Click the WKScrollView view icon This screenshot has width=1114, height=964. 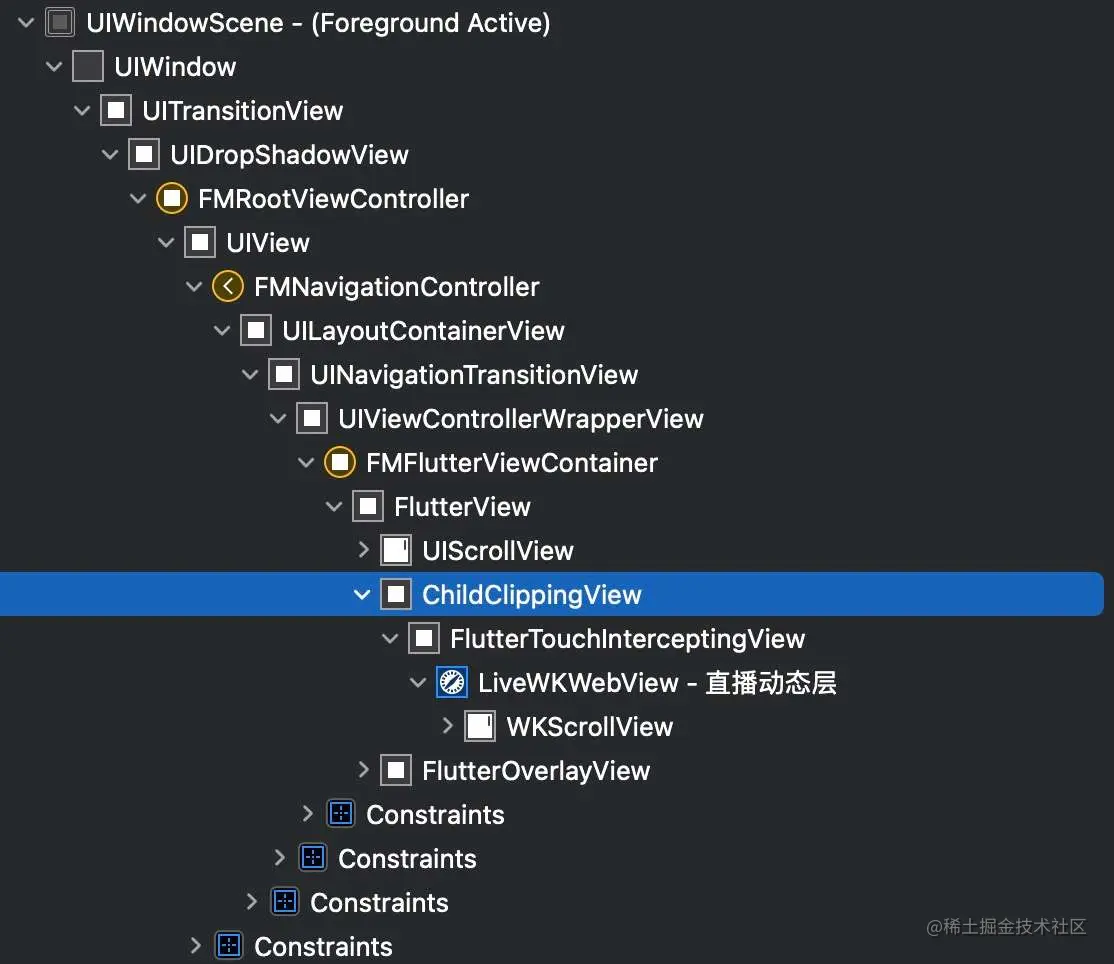(x=480, y=726)
